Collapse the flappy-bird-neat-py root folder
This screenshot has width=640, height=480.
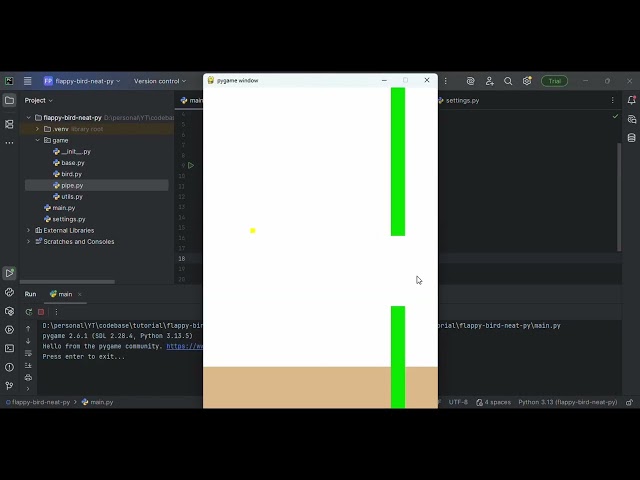click(29, 118)
